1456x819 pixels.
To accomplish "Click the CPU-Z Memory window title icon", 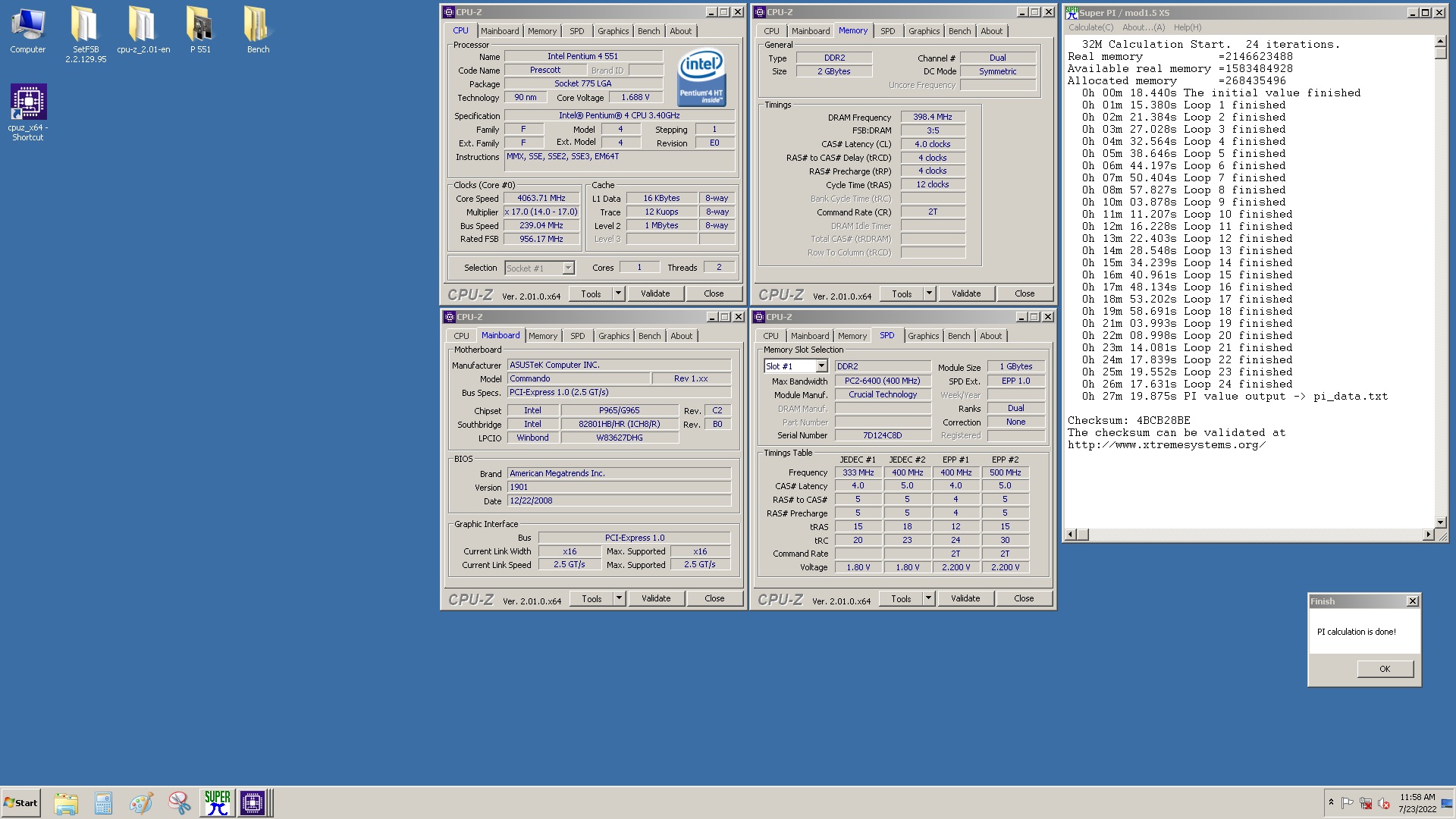I will tap(760, 12).
